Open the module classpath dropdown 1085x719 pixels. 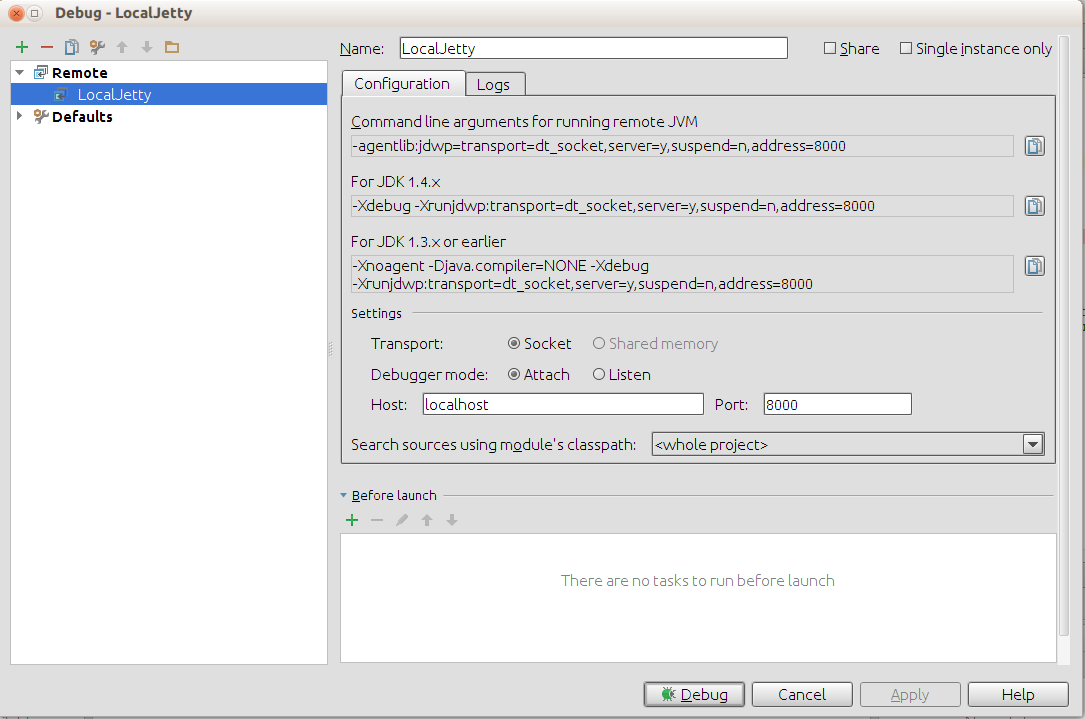coord(1033,445)
